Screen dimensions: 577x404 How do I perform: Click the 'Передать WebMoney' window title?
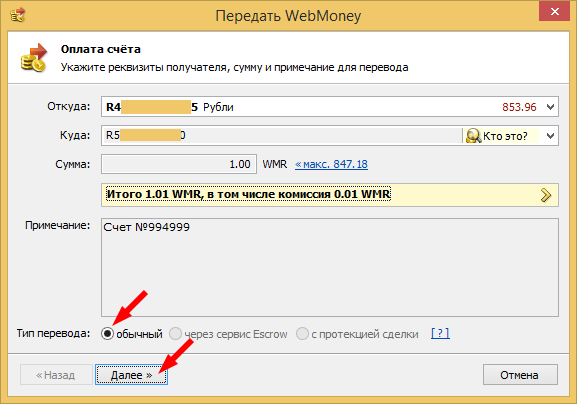288,16
